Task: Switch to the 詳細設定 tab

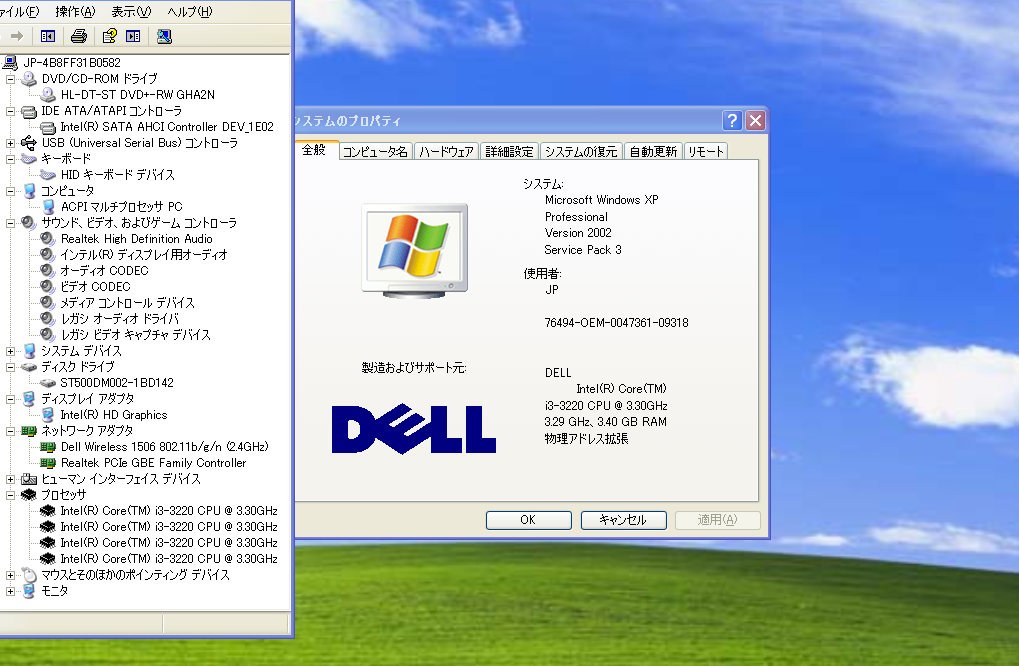Action: coord(509,151)
